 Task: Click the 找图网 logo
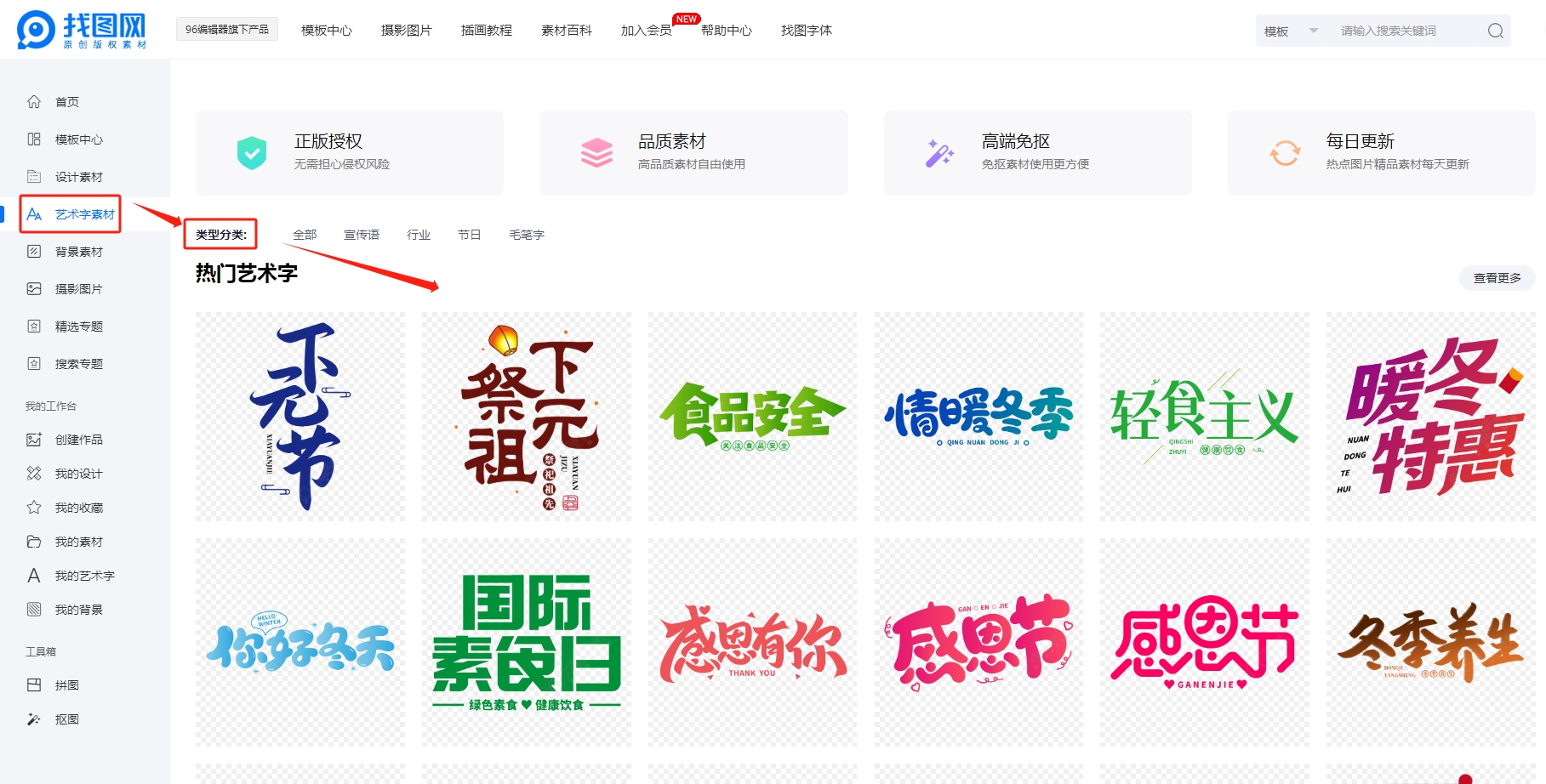82,31
